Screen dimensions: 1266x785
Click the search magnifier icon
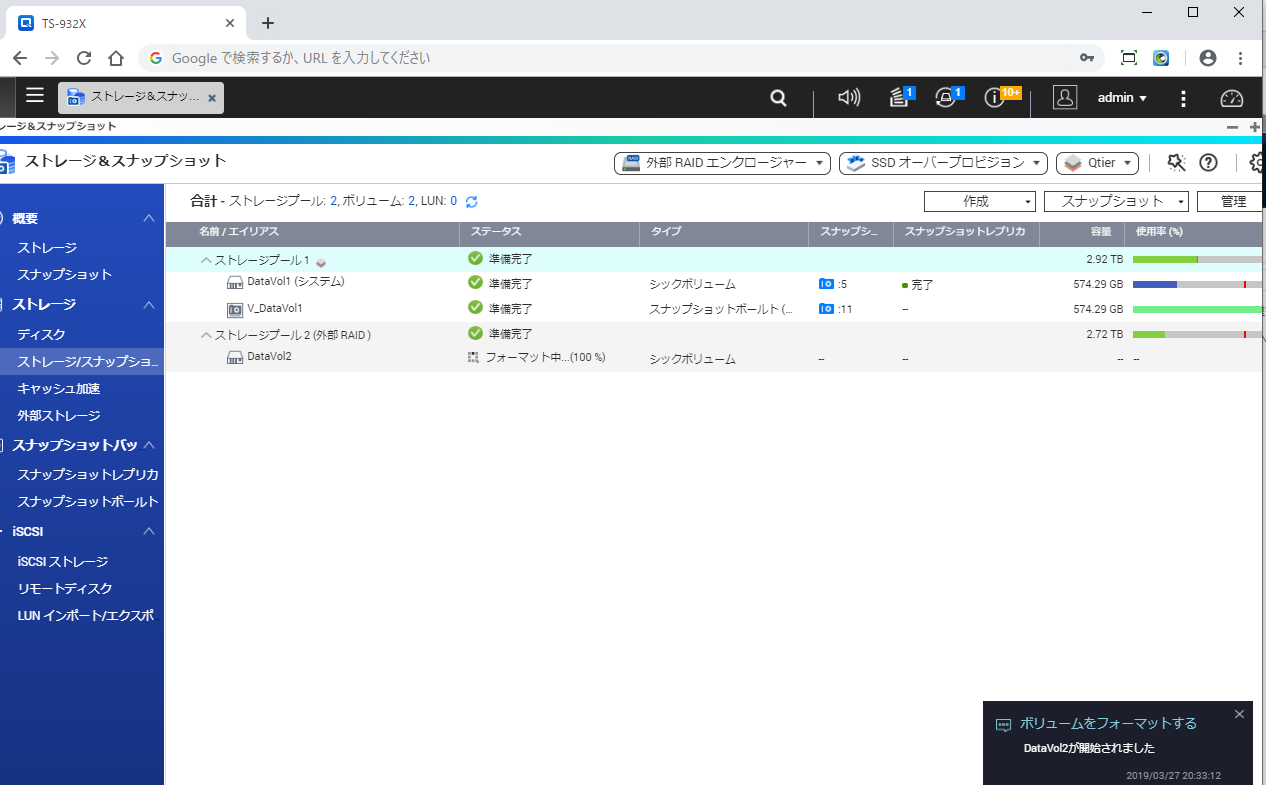pos(778,98)
